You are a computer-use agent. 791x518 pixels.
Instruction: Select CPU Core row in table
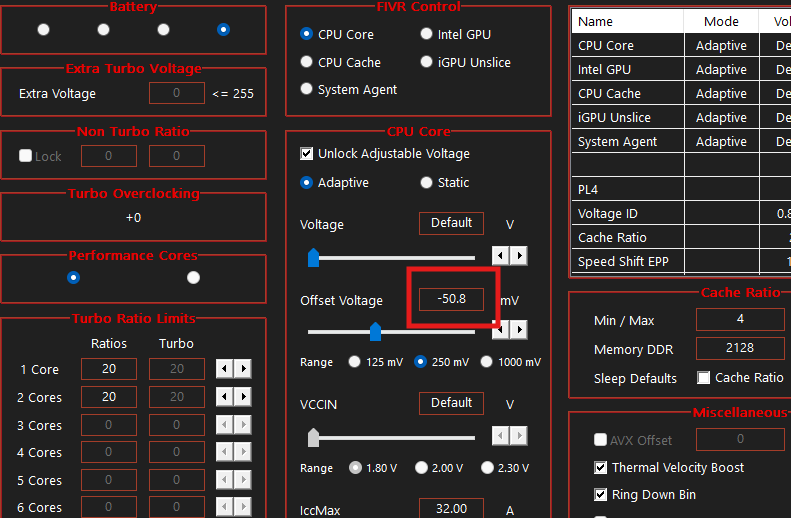pyautogui.click(x=681, y=45)
